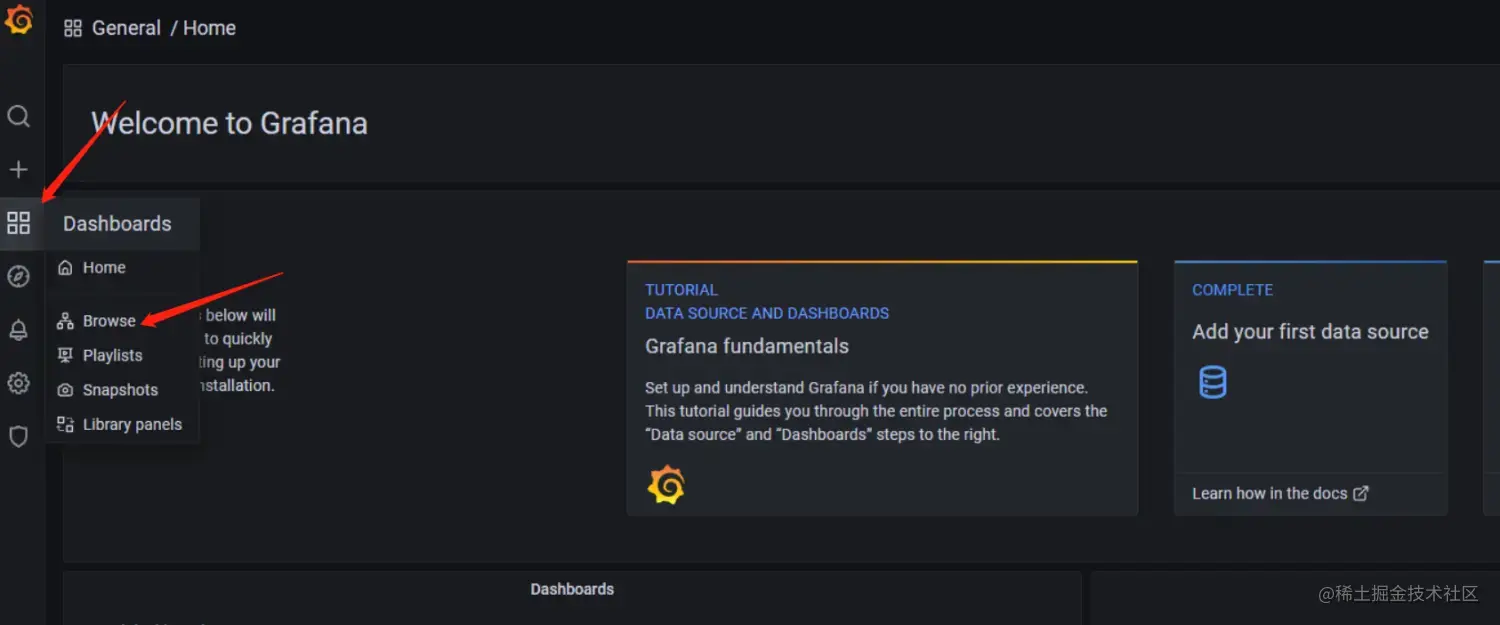
Task: Click the tutorial description paragraph
Action: 876,411
